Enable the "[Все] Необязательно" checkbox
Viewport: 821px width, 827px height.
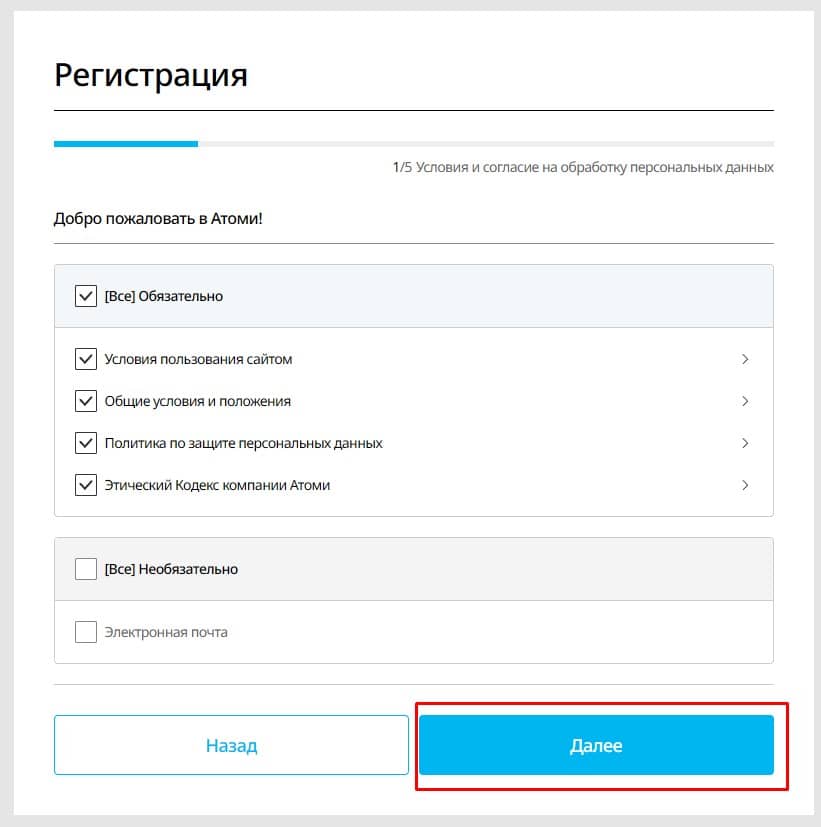click(86, 568)
